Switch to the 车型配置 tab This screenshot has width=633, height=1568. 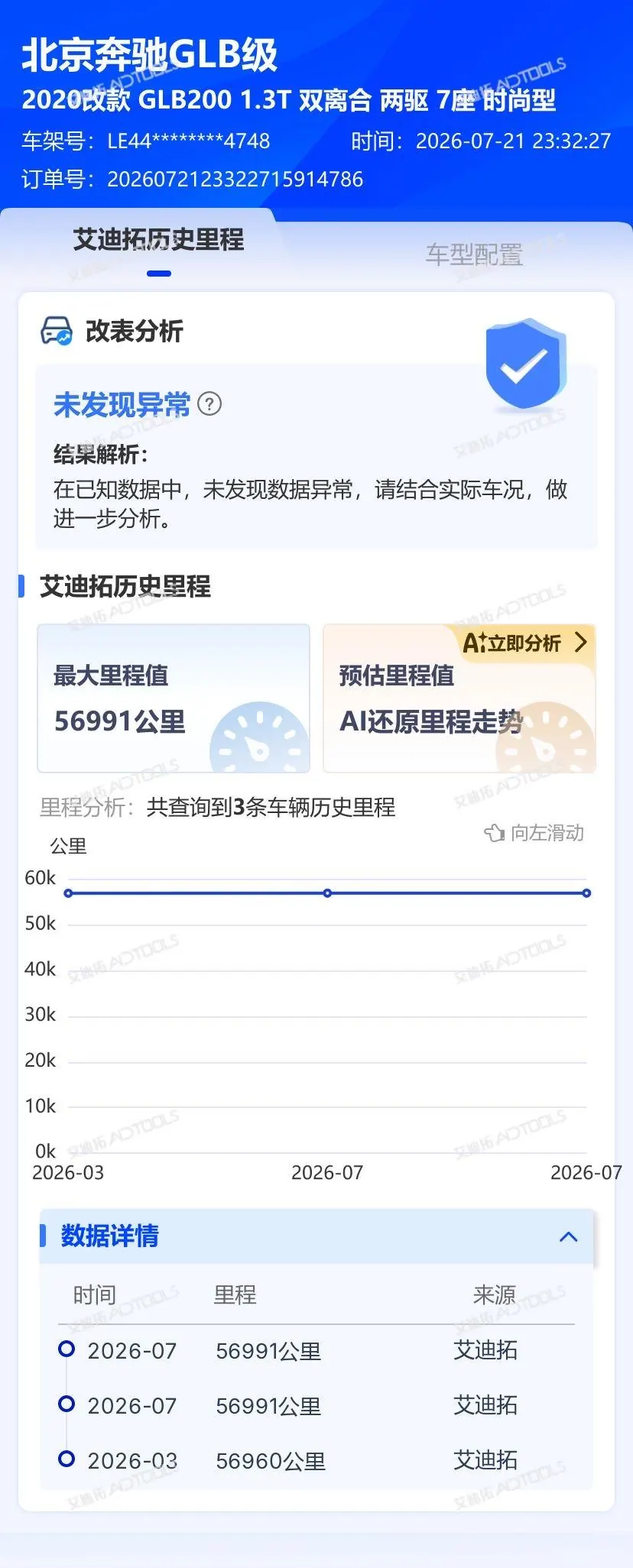(x=475, y=254)
